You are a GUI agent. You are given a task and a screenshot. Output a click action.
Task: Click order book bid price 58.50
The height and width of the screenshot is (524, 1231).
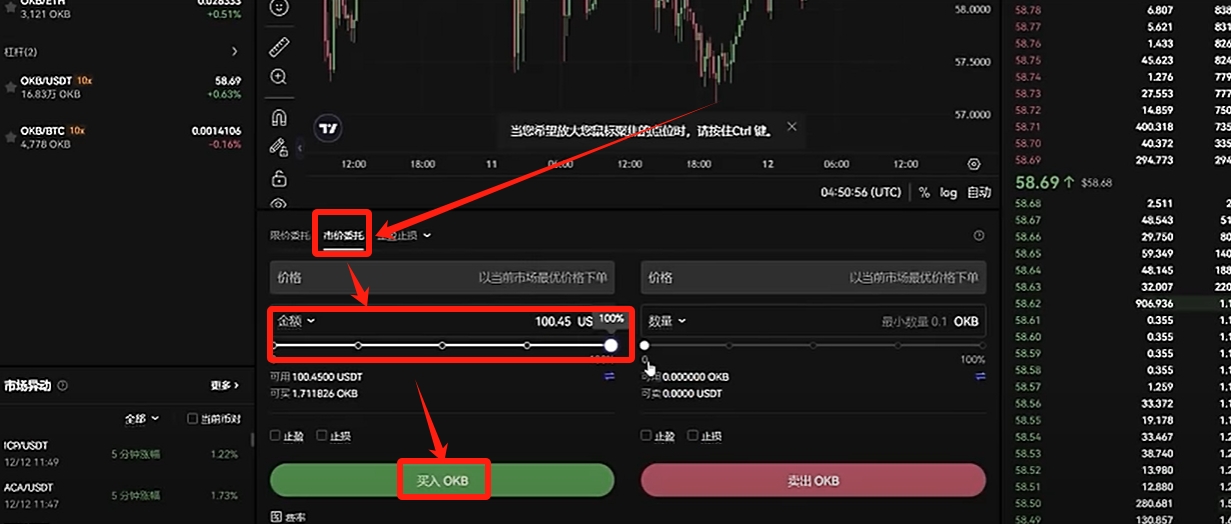1028,503
